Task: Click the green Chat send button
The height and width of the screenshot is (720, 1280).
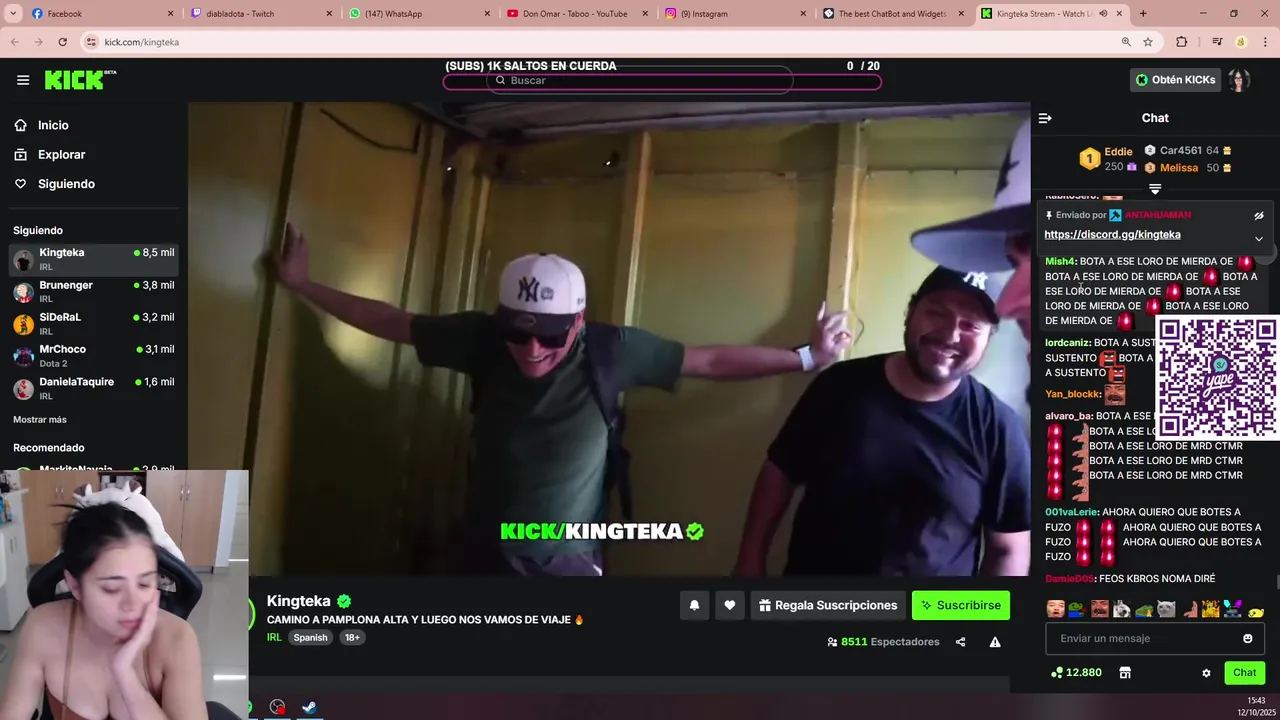Action: click(x=1244, y=673)
